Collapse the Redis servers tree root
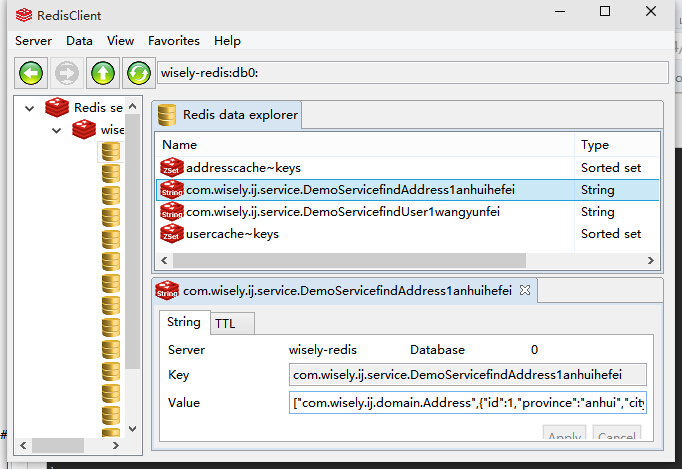The image size is (682, 469). [30, 108]
